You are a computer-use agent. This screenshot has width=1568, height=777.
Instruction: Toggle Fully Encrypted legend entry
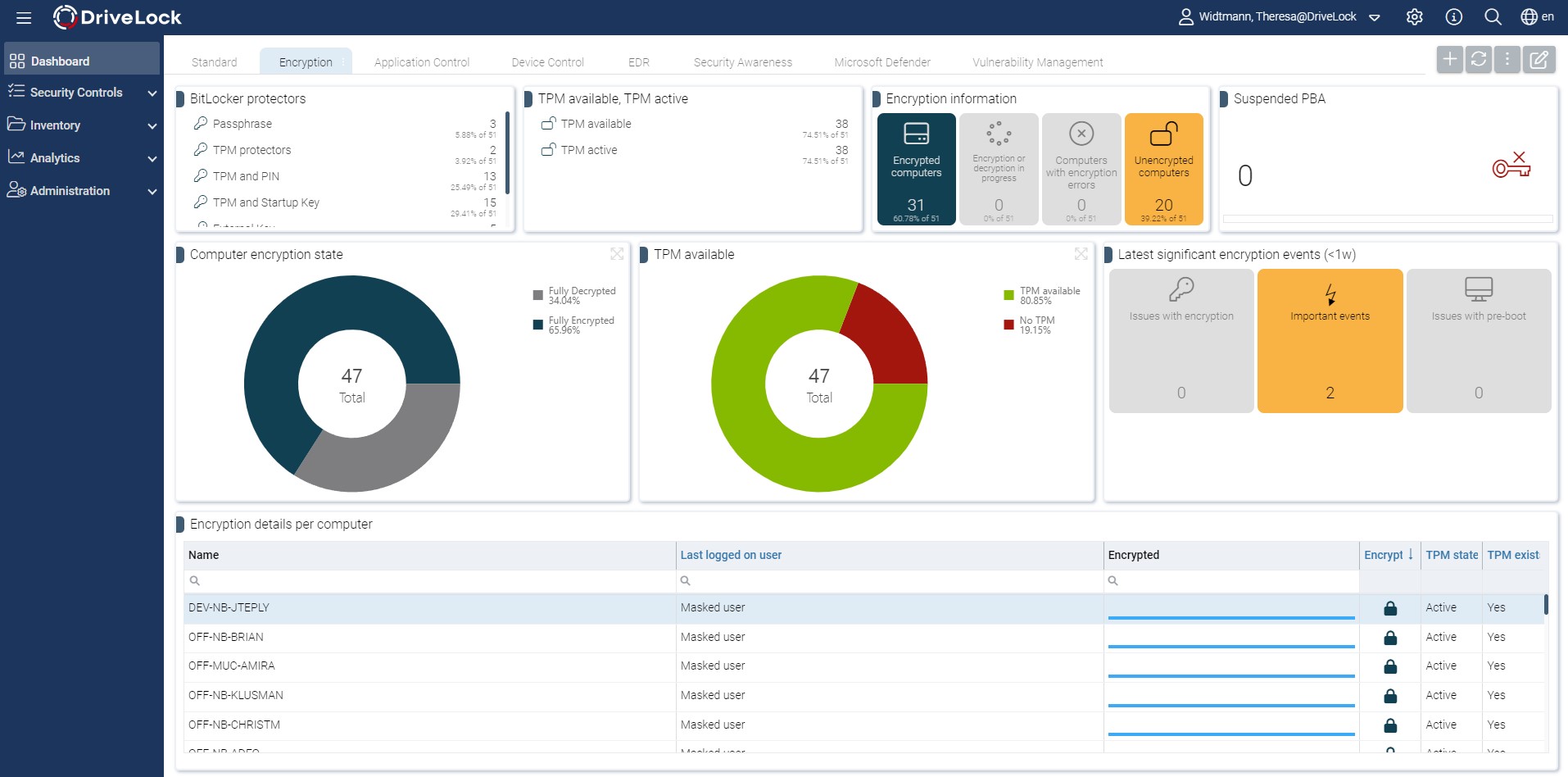[573, 325]
